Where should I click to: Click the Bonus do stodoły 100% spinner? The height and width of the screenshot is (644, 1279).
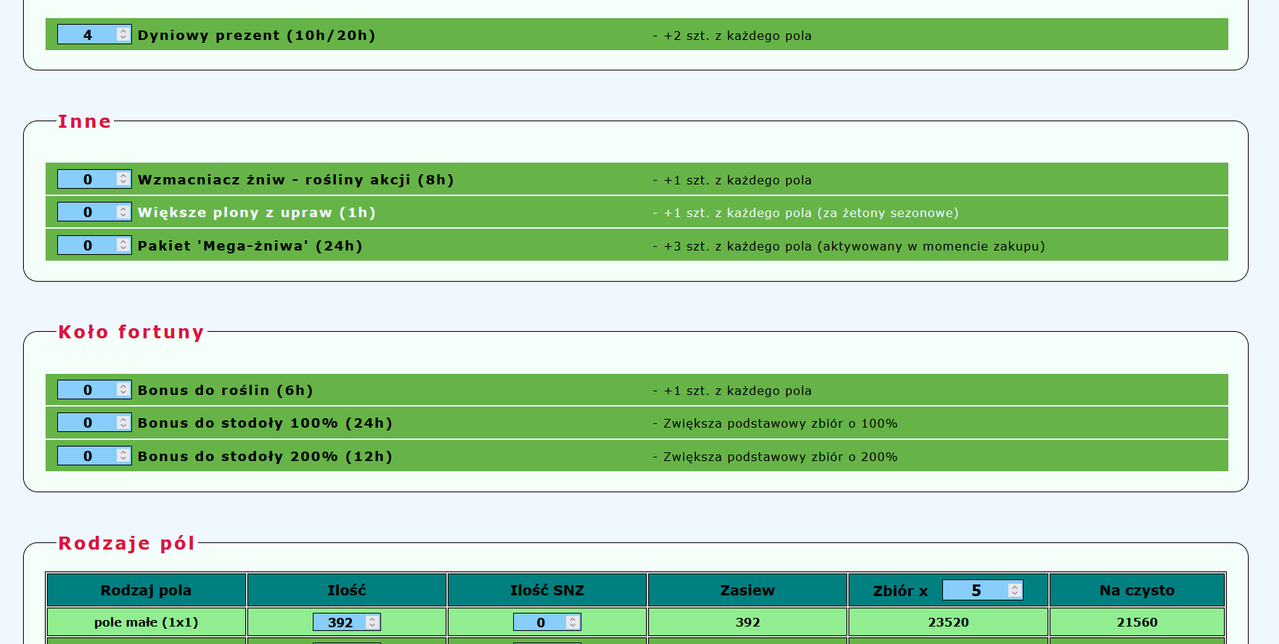[123, 423]
